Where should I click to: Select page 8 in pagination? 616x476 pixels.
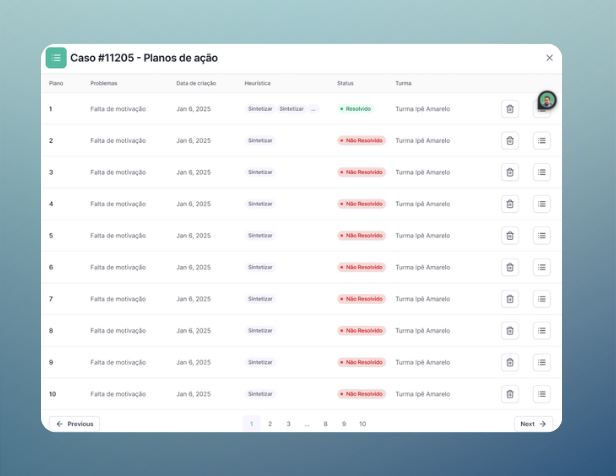pos(325,424)
